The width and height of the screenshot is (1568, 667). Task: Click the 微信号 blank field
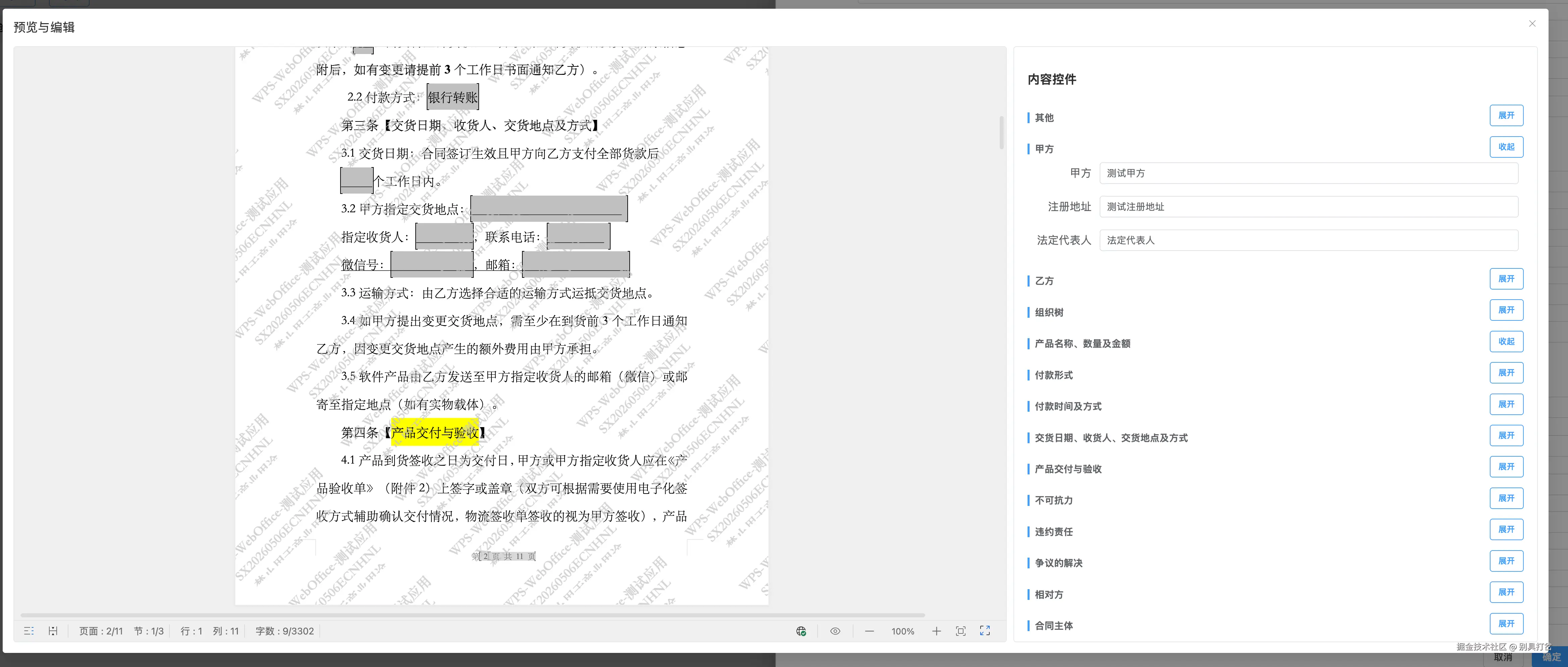click(432, 264)
